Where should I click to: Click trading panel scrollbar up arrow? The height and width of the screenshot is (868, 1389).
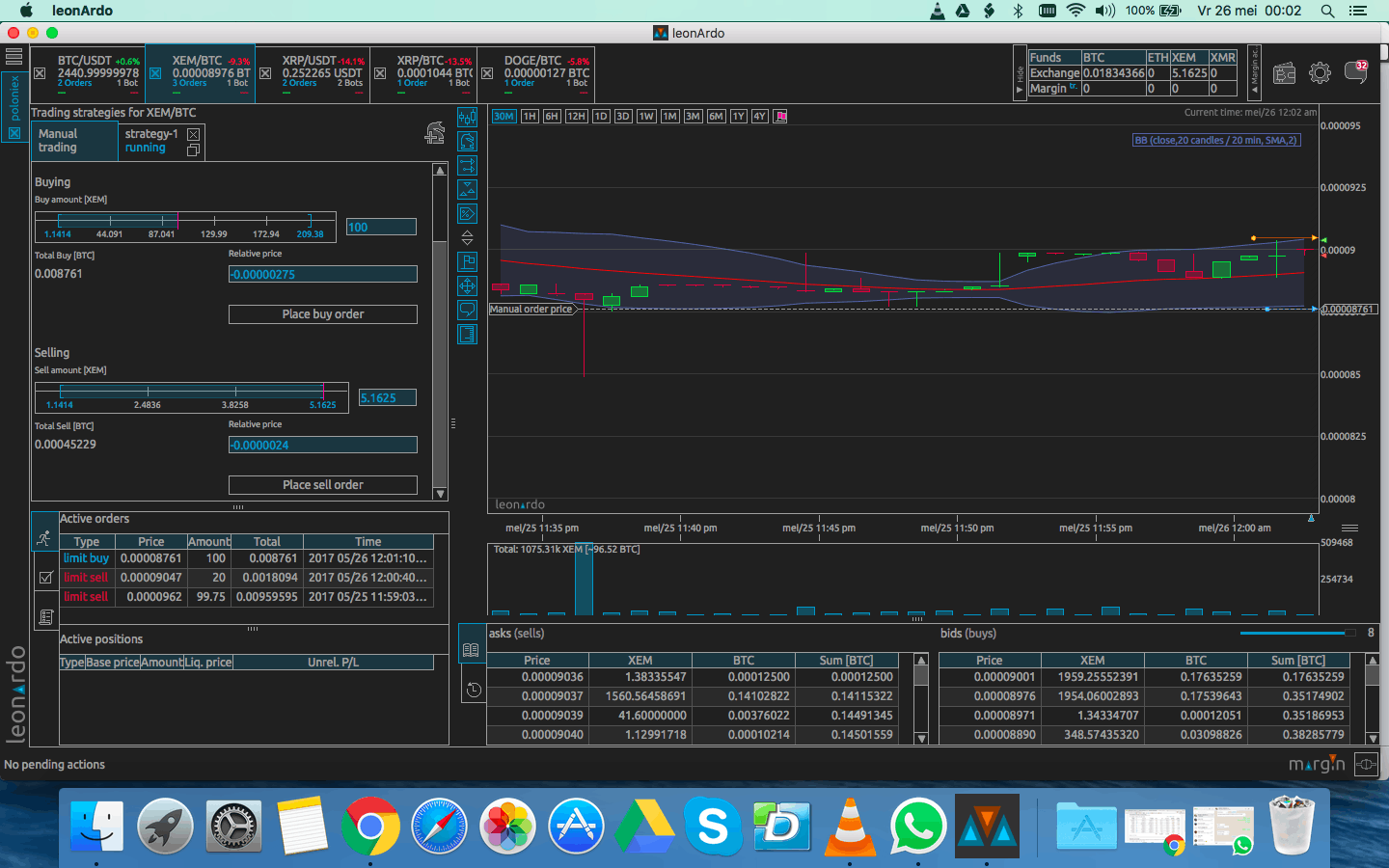pos(440,170)
